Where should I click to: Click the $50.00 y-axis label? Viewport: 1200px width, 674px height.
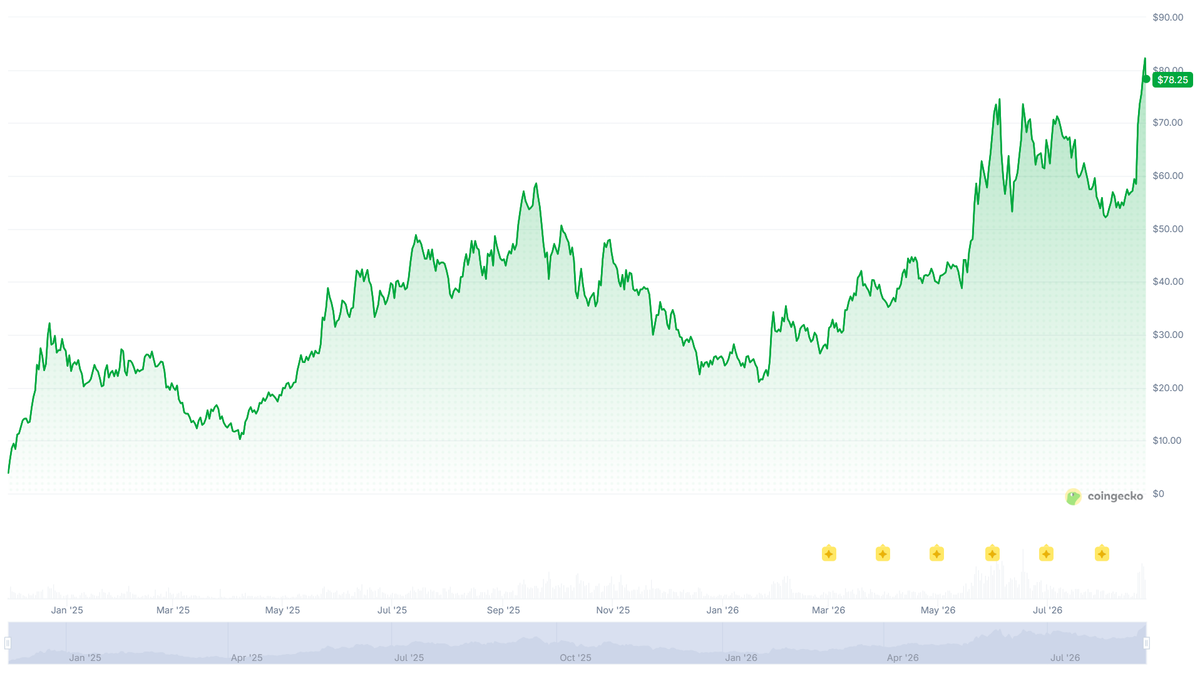pos(1168,229)
